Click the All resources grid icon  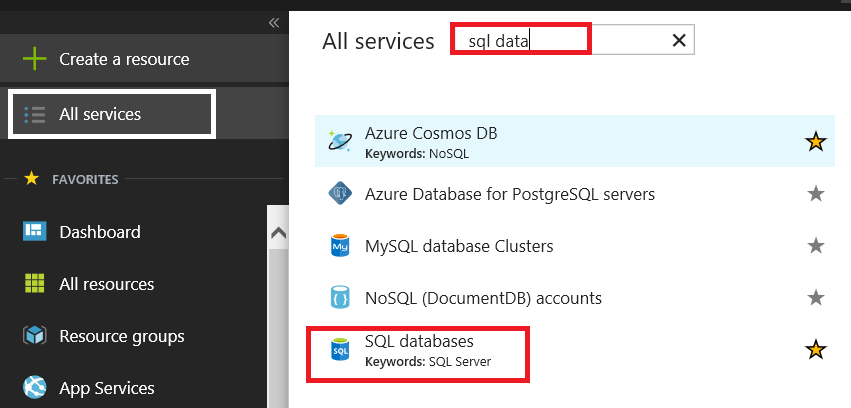pyautogui.click(x=35, y=284)
